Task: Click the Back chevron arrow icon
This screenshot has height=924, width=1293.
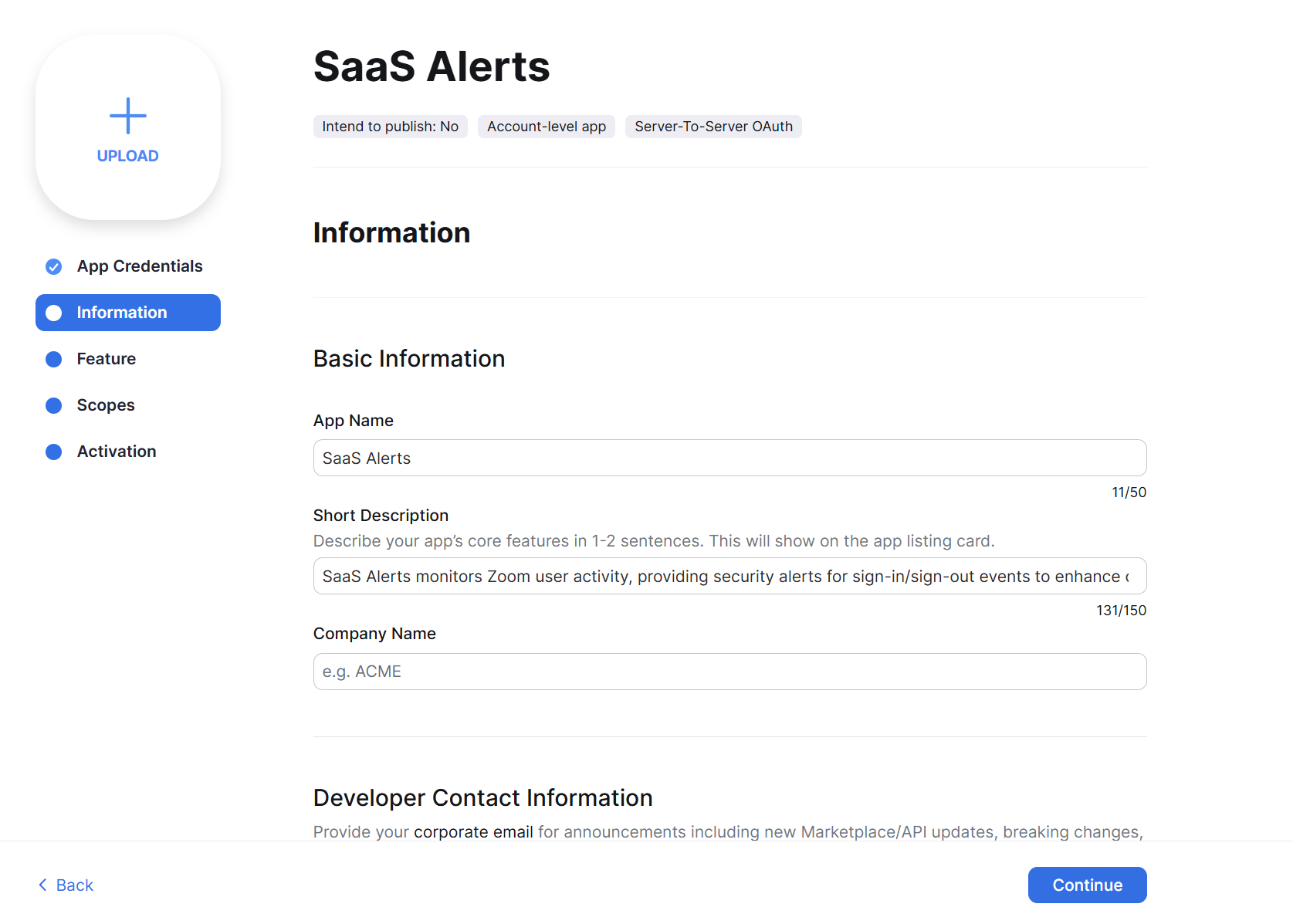Action: pyautogui.click(x=42, y=885)
